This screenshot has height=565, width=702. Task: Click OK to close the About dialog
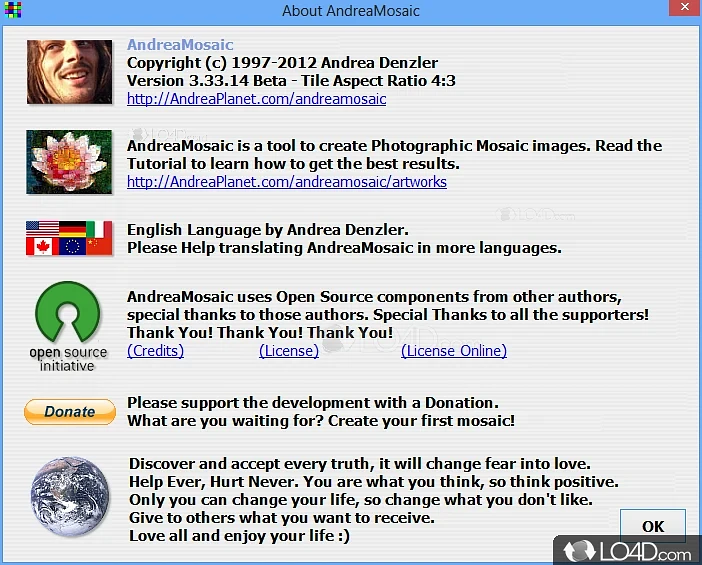pos(653,526)
